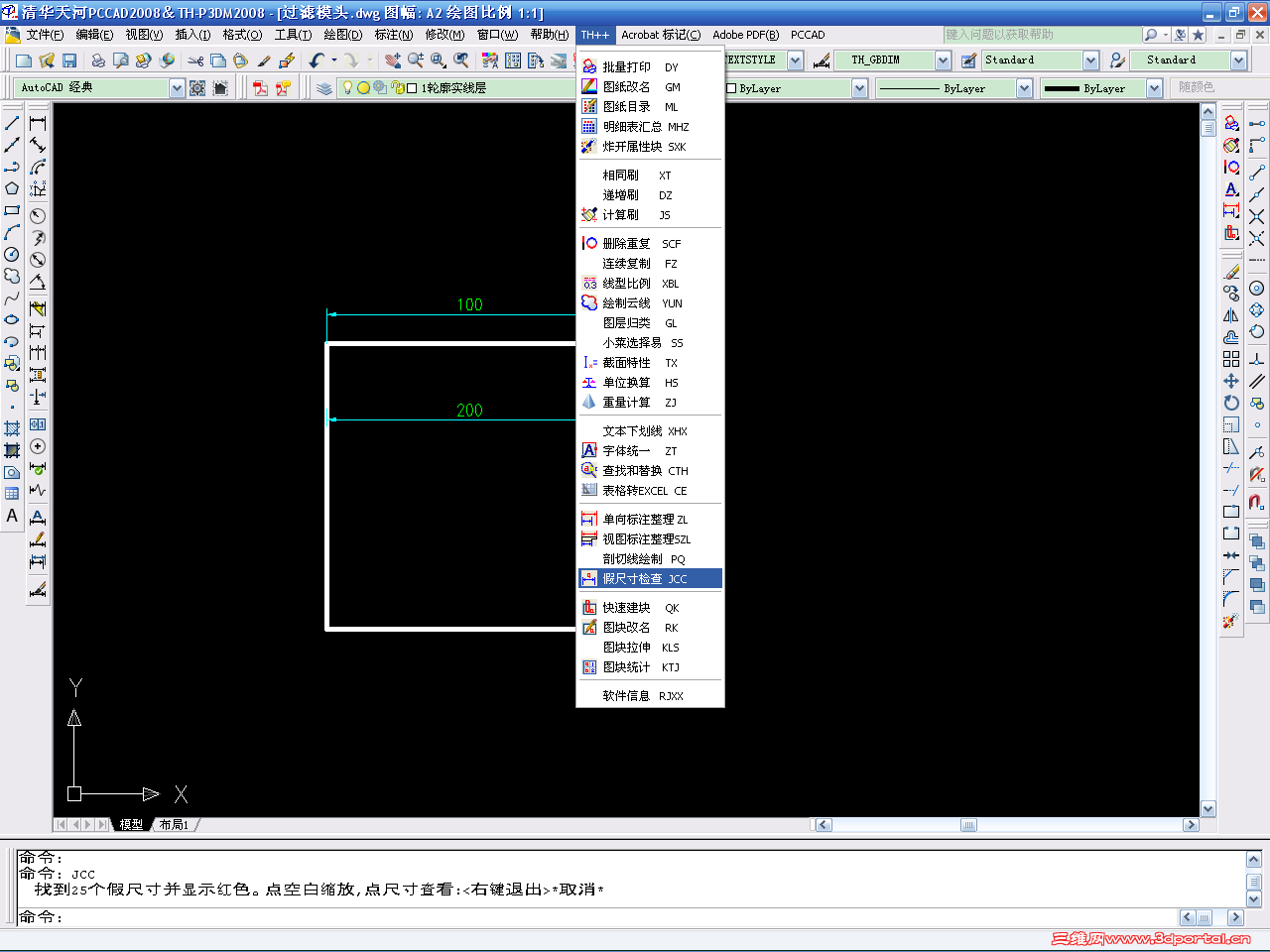Select the Polygon drawing tool
Screen dimensions: 1270x952
point(12,188)
